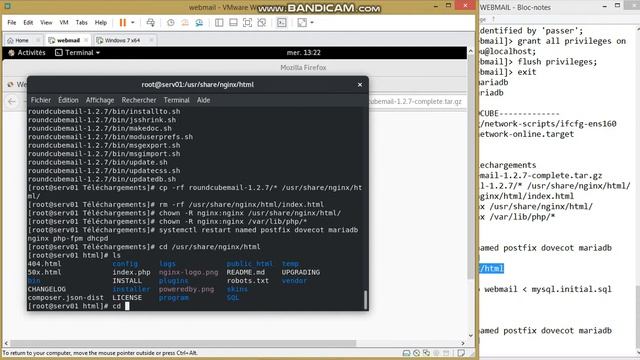This screenshot has height=360, width=640.
Task: Enter full screen mode icon
Action: click(x=247, y=22)
